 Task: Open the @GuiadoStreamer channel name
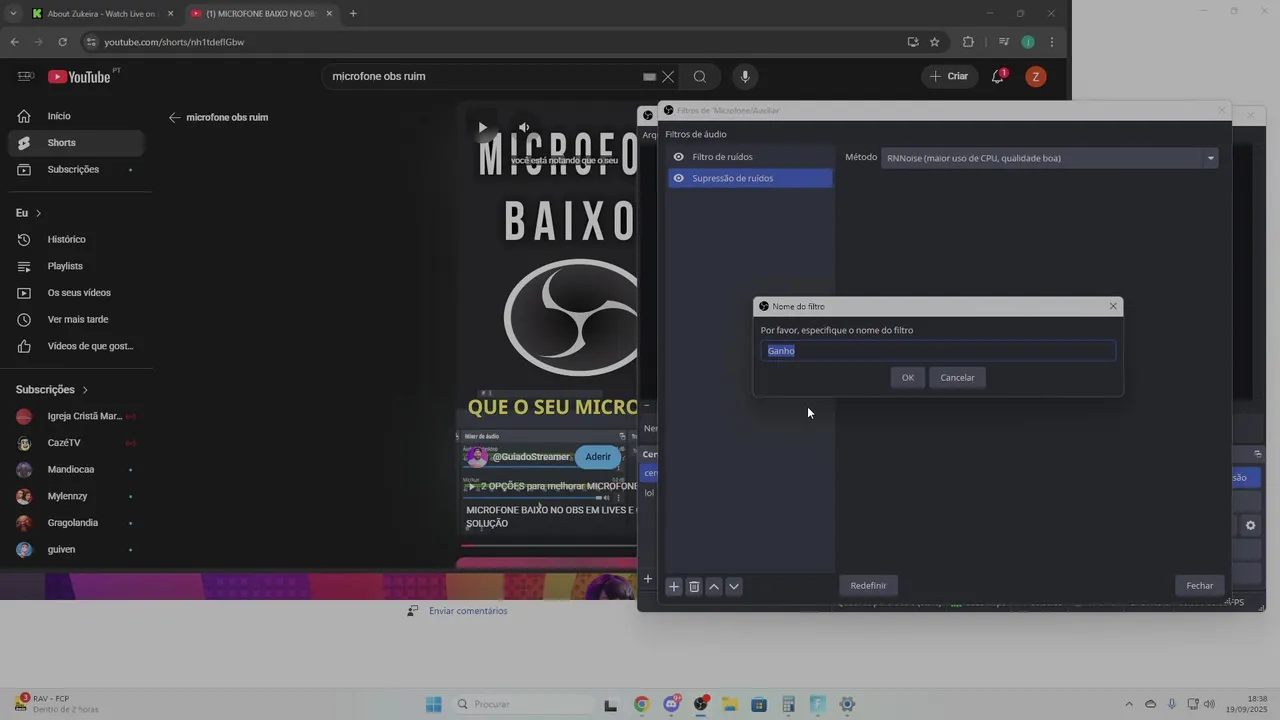[x=531, y=457]
